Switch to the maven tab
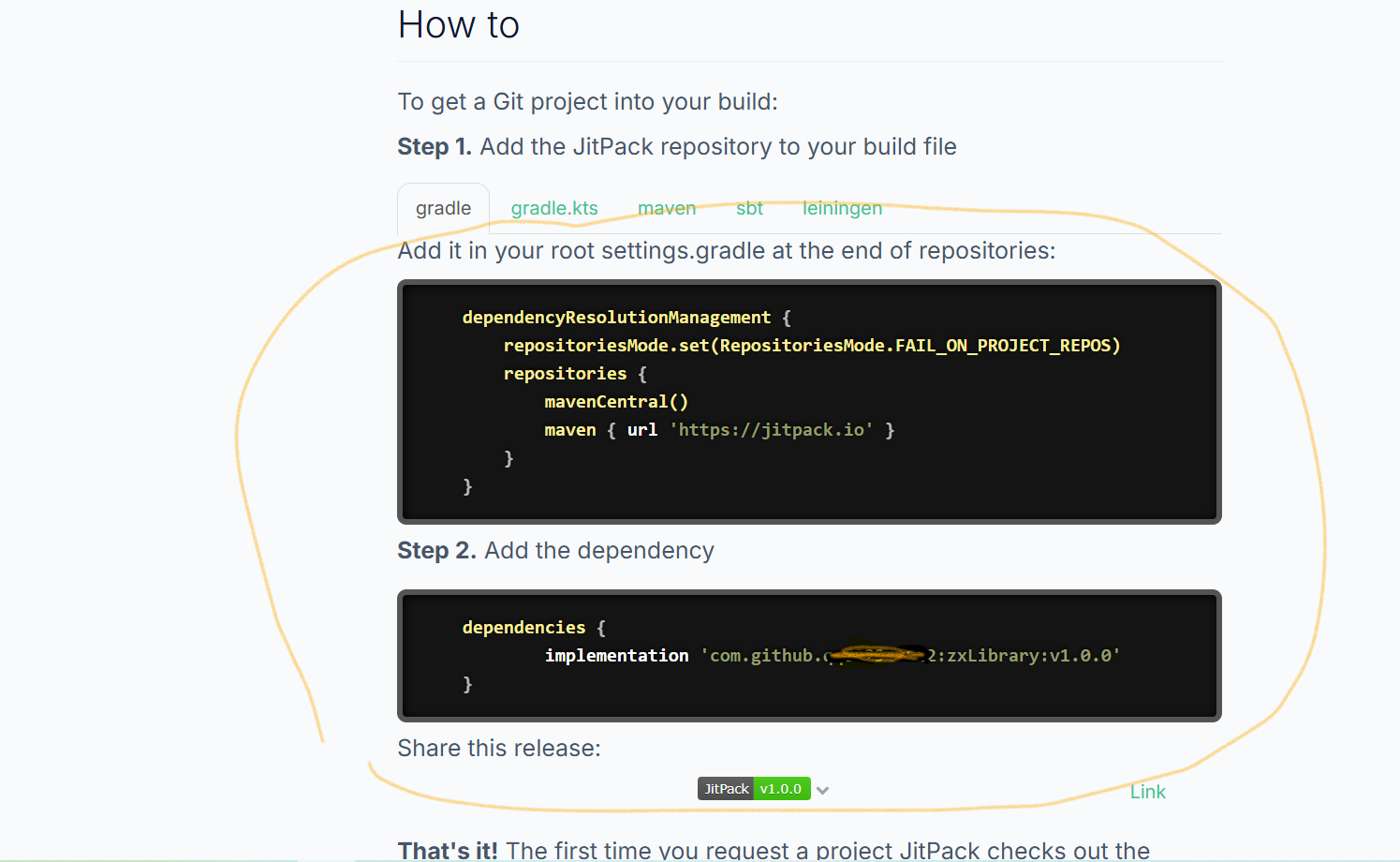This screenshot has height=862, width=1400. tap(667, 208)
